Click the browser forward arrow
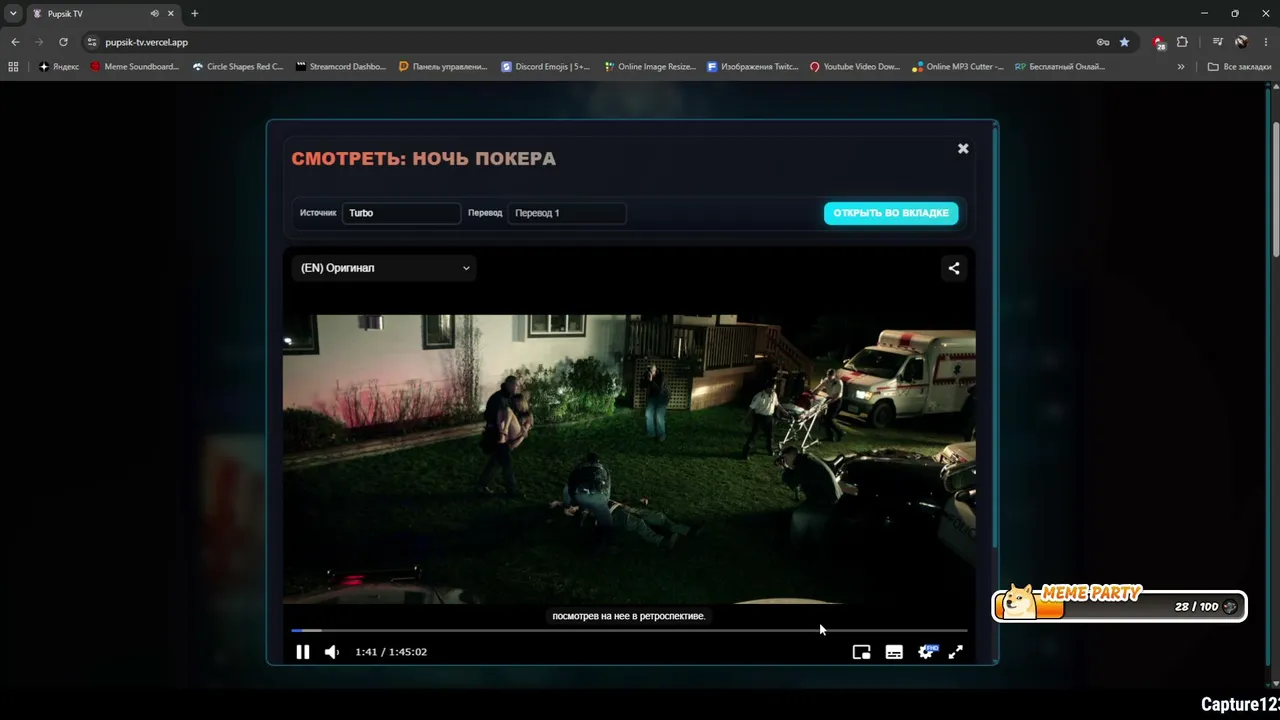 coord(39,42)
